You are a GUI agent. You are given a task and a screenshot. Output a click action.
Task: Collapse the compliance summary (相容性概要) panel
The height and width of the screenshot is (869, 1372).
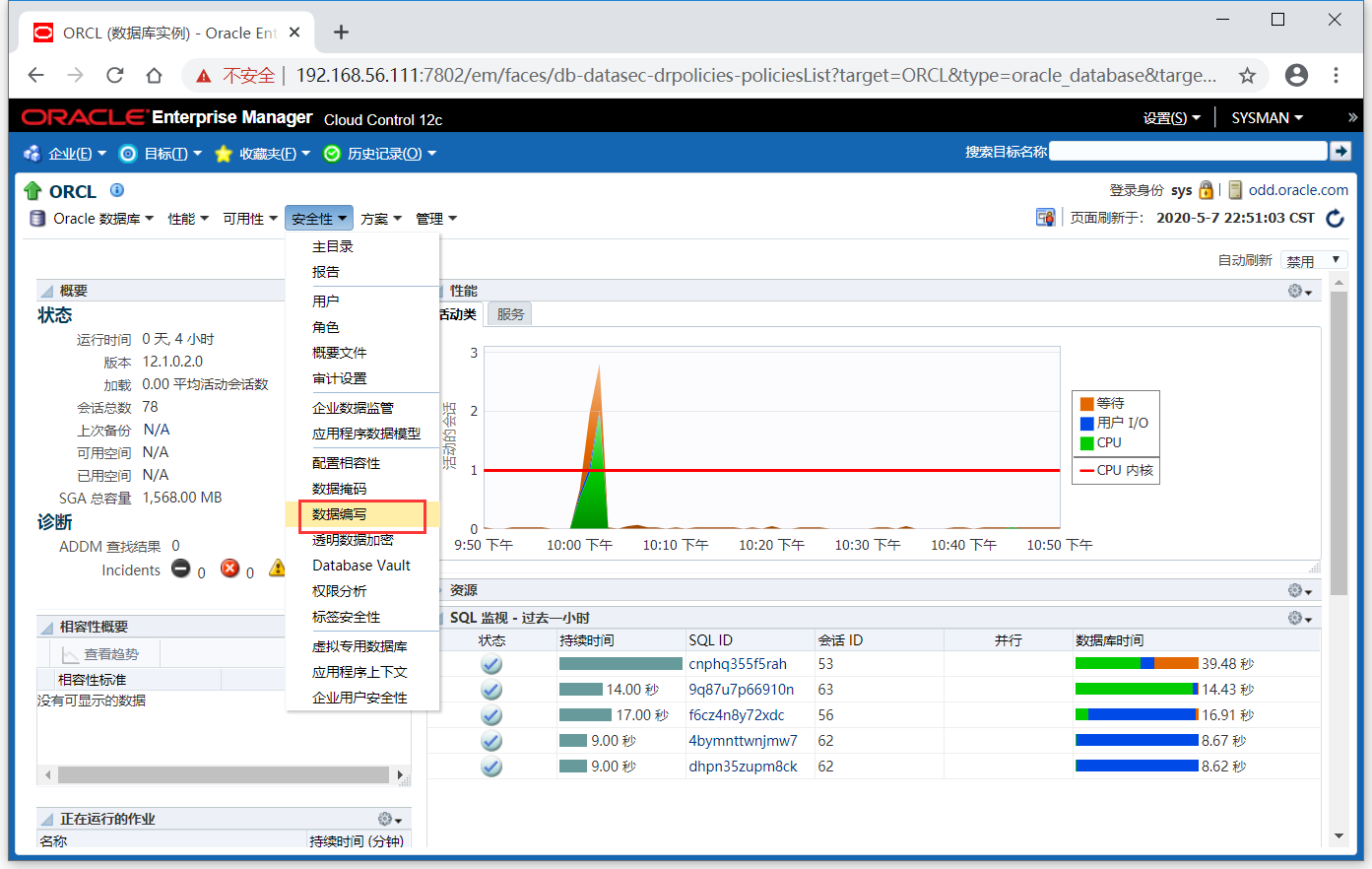[x=46, y=628]
